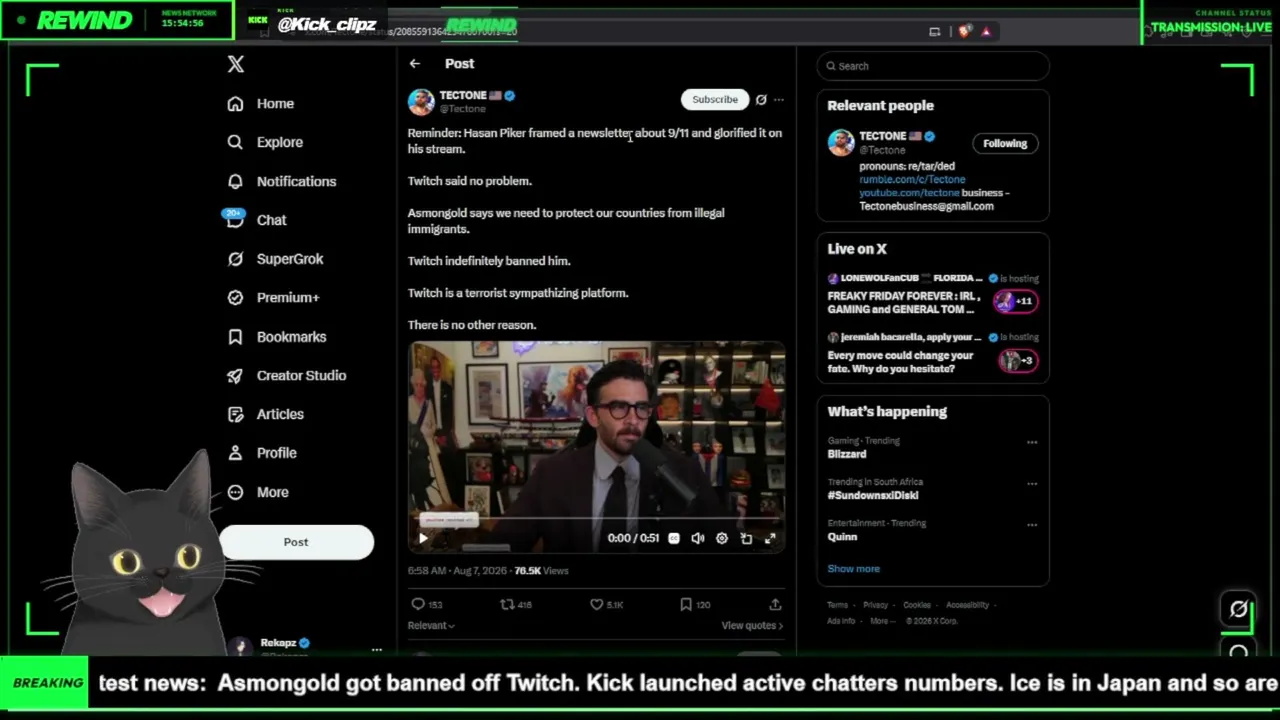Click the video progress bar
Image resolution: width=1280 pixels, height=720 pixels.
[596, 519]
